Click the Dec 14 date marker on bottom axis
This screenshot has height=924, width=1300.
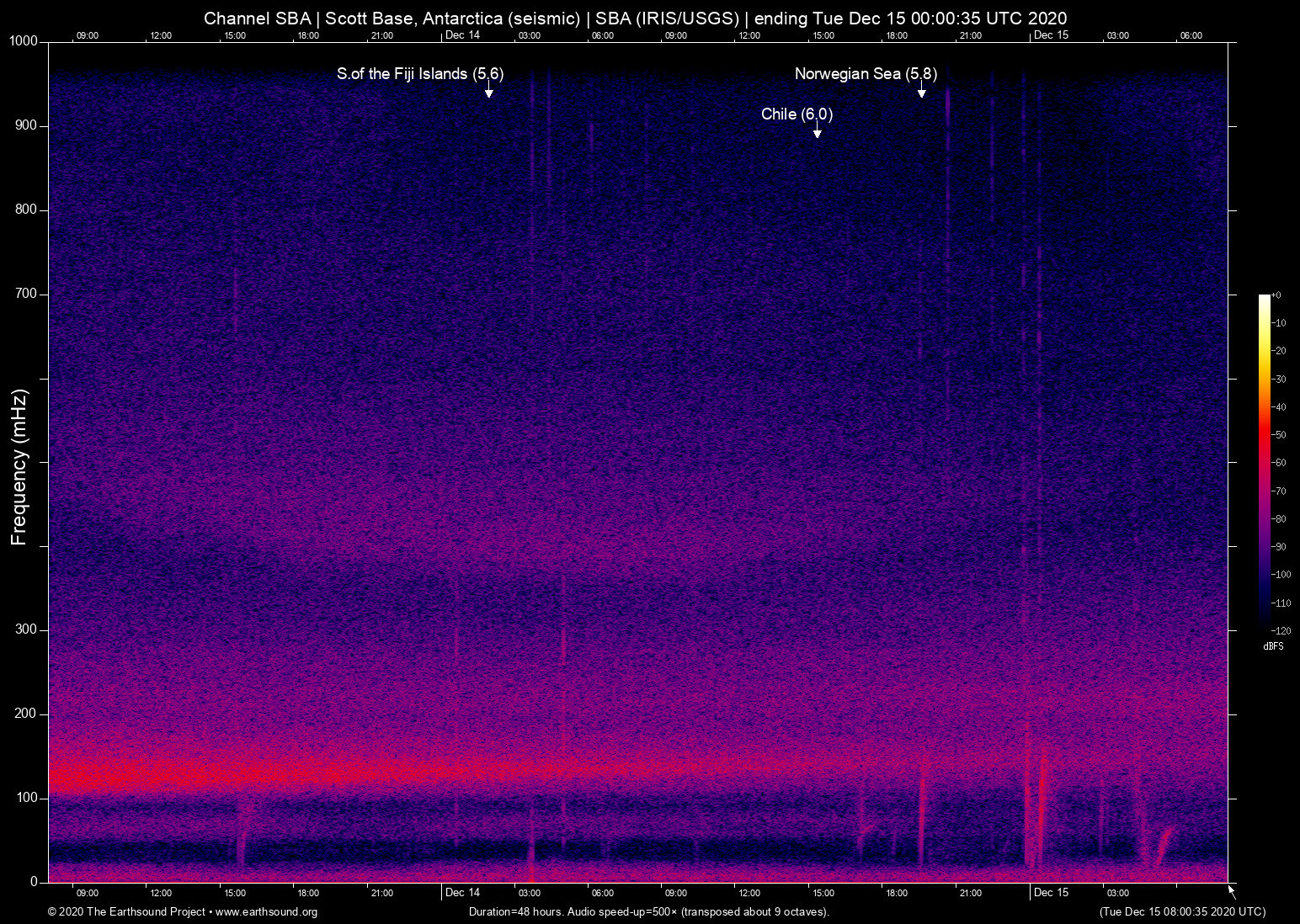click(462, 893)
